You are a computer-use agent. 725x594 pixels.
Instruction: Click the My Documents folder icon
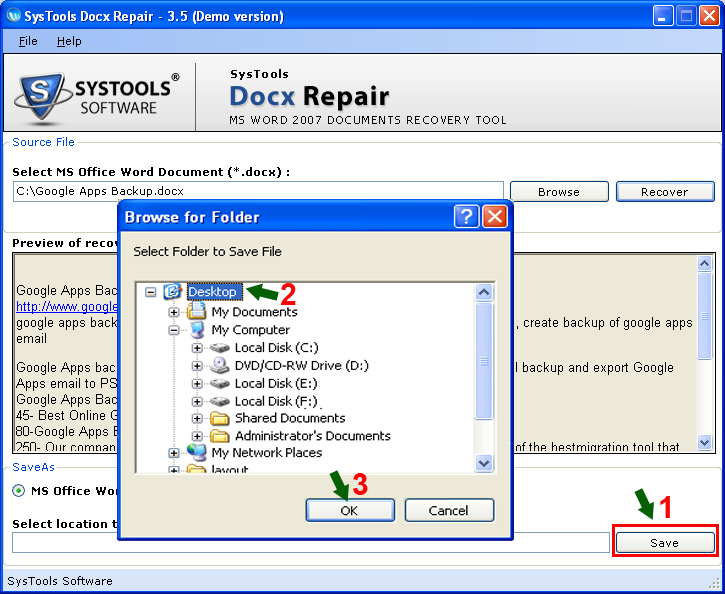pos(197,311)
